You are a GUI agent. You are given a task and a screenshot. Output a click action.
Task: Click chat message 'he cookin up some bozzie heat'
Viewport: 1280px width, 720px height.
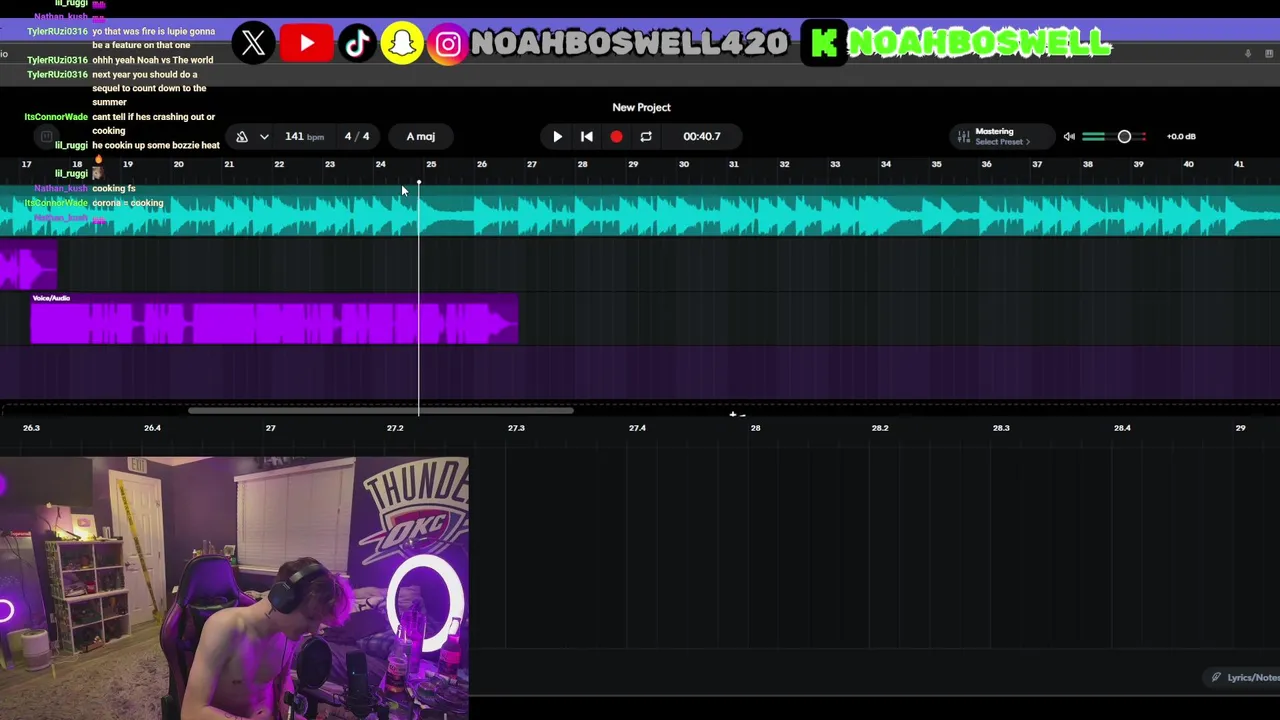tap(156, 146)
